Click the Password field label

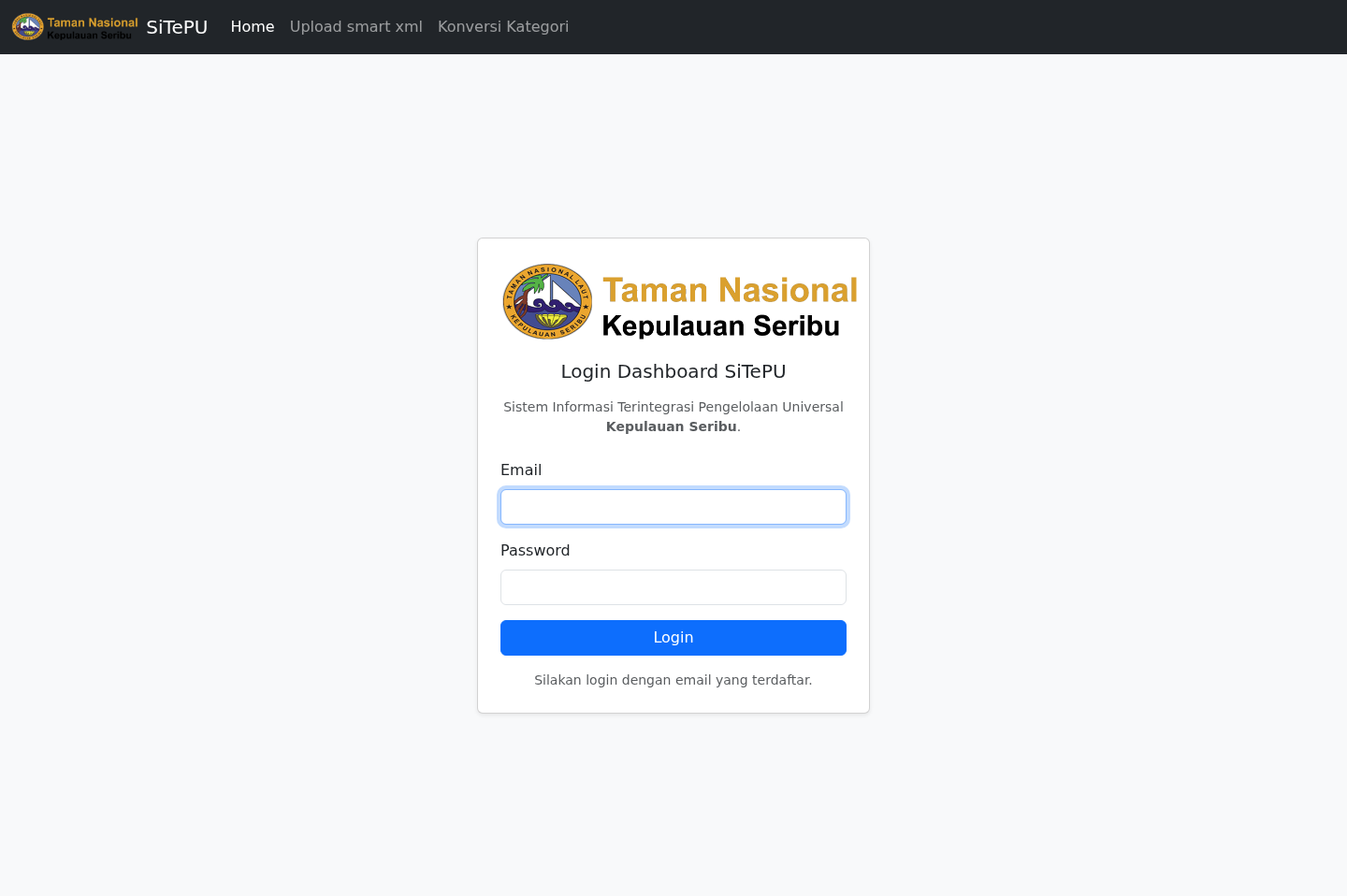[535, 551]
